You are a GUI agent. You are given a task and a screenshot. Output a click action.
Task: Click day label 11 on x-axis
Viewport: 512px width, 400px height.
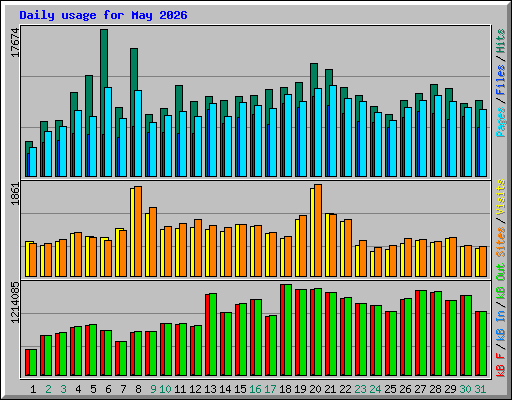pos(180,389)
